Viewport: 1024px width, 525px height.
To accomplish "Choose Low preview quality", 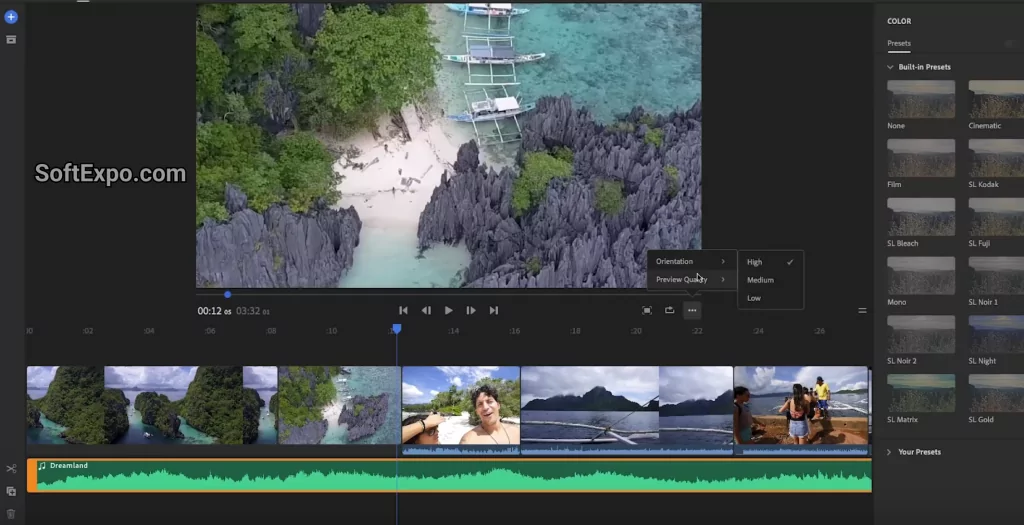I will [771, 298].
